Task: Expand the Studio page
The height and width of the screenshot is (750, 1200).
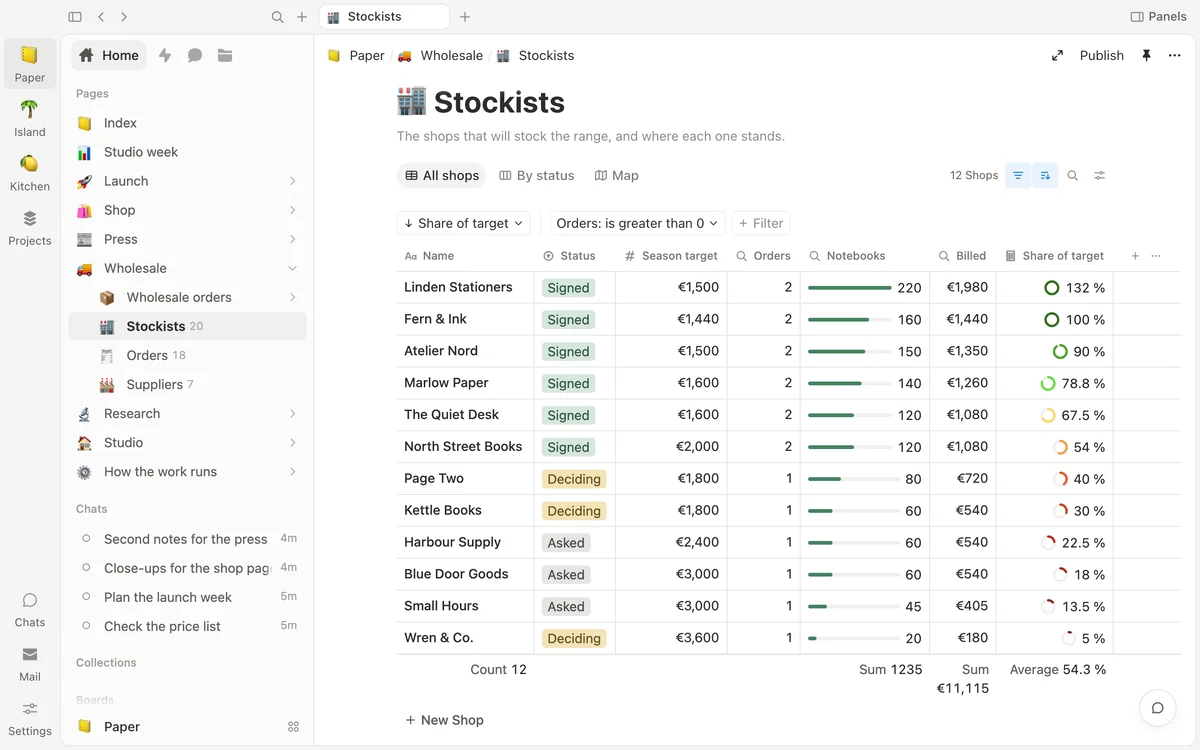Action: (x=292, y=442)
